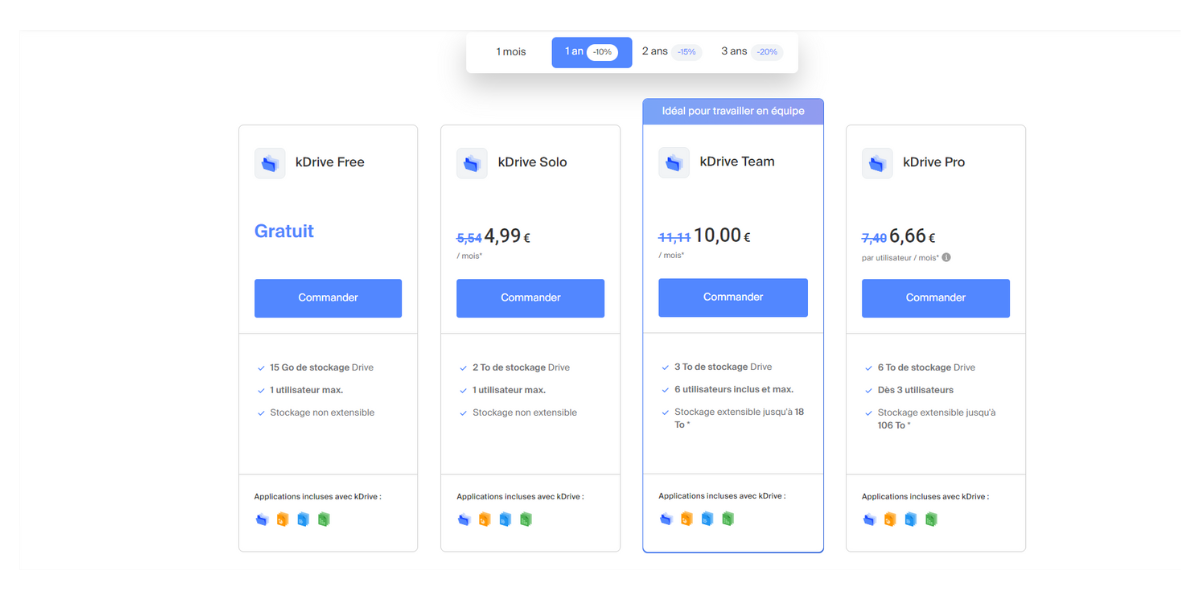Click the blue folder app icon in kDrive Team
This screenshot has height=600, width=1200.
pos(666,519)
